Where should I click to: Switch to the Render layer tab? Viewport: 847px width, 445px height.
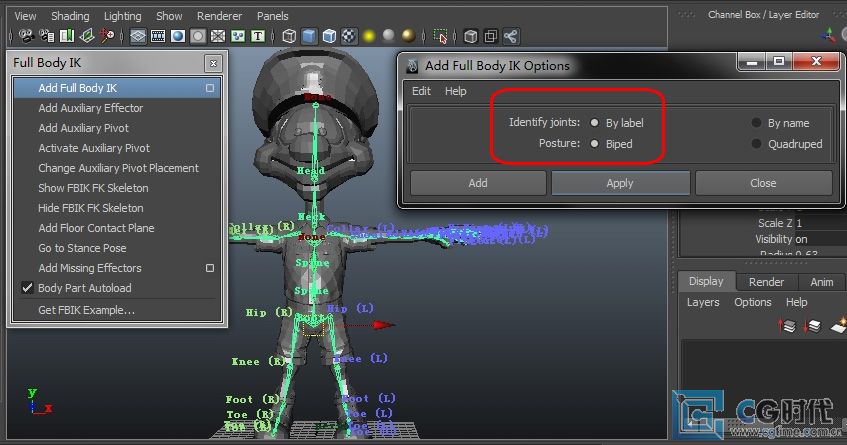click(x=766, y=282)
